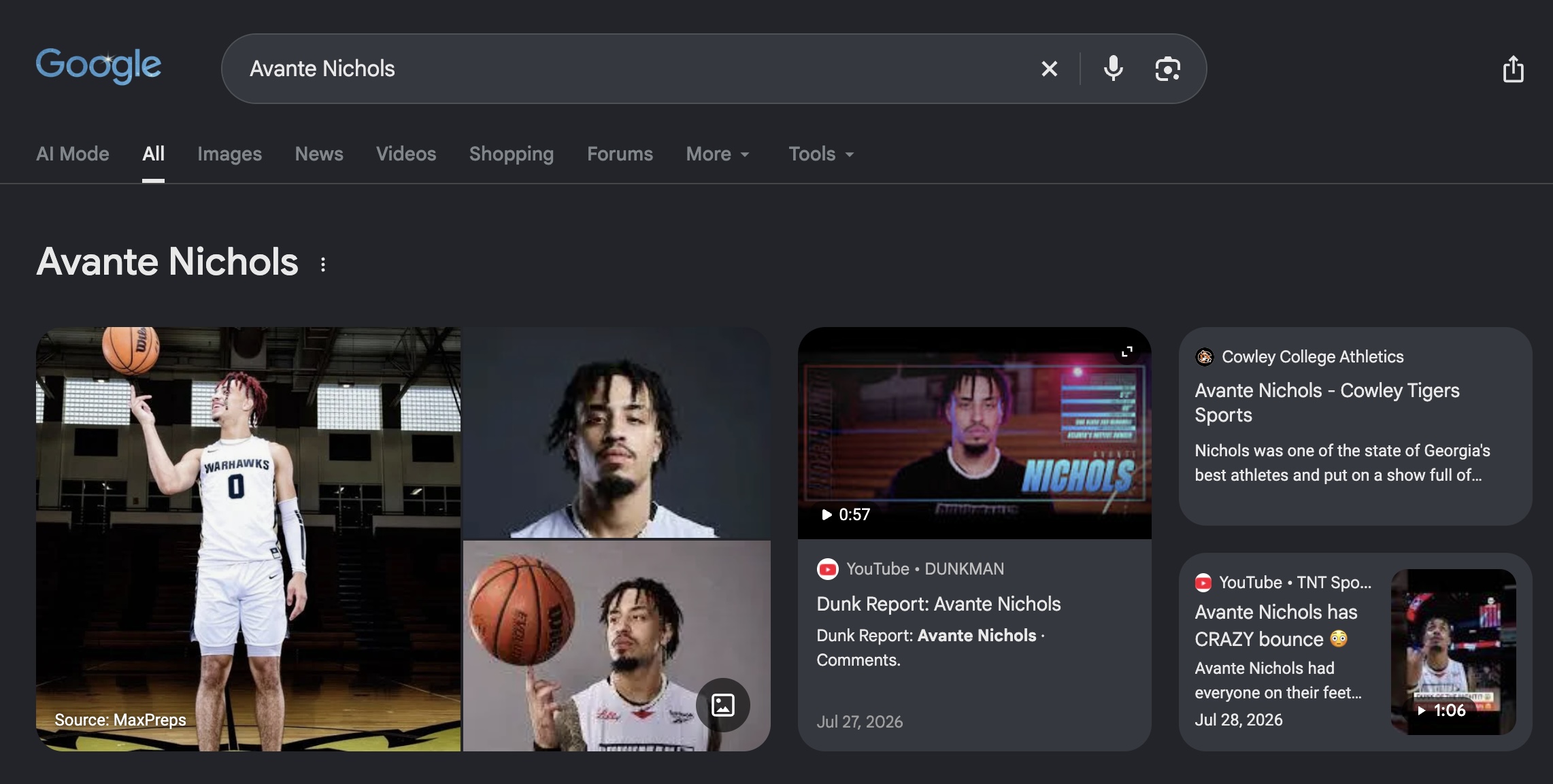Image resolution: width=1553 pixels, height=784 pixels.
Task: Expand the Dunk Report video preview
Action: [x=1127, y=352]
